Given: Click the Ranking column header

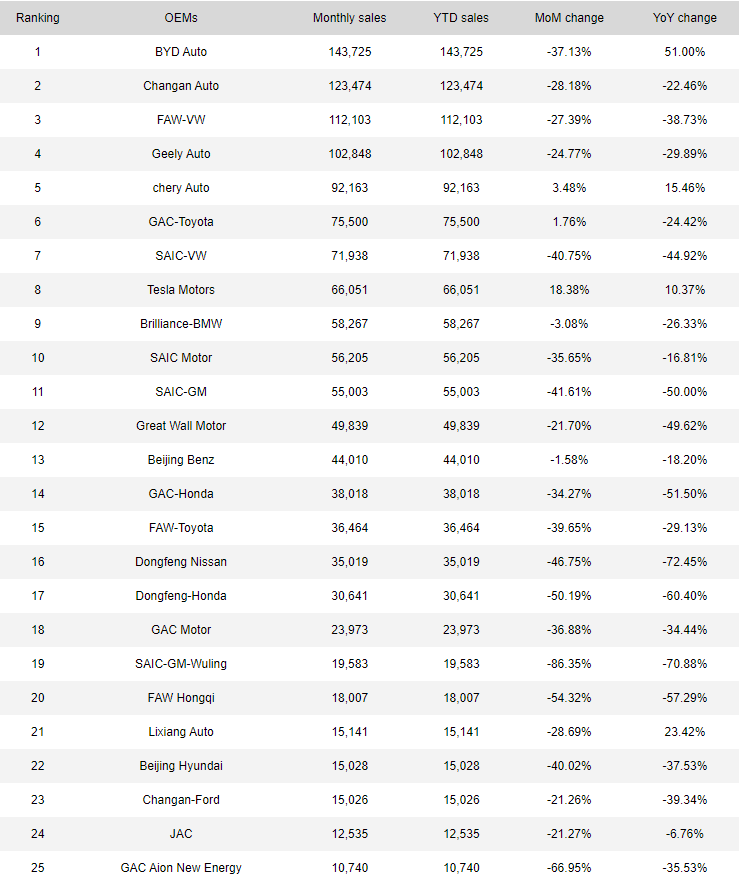Looking at the screenshot, I should coord(38,18).
